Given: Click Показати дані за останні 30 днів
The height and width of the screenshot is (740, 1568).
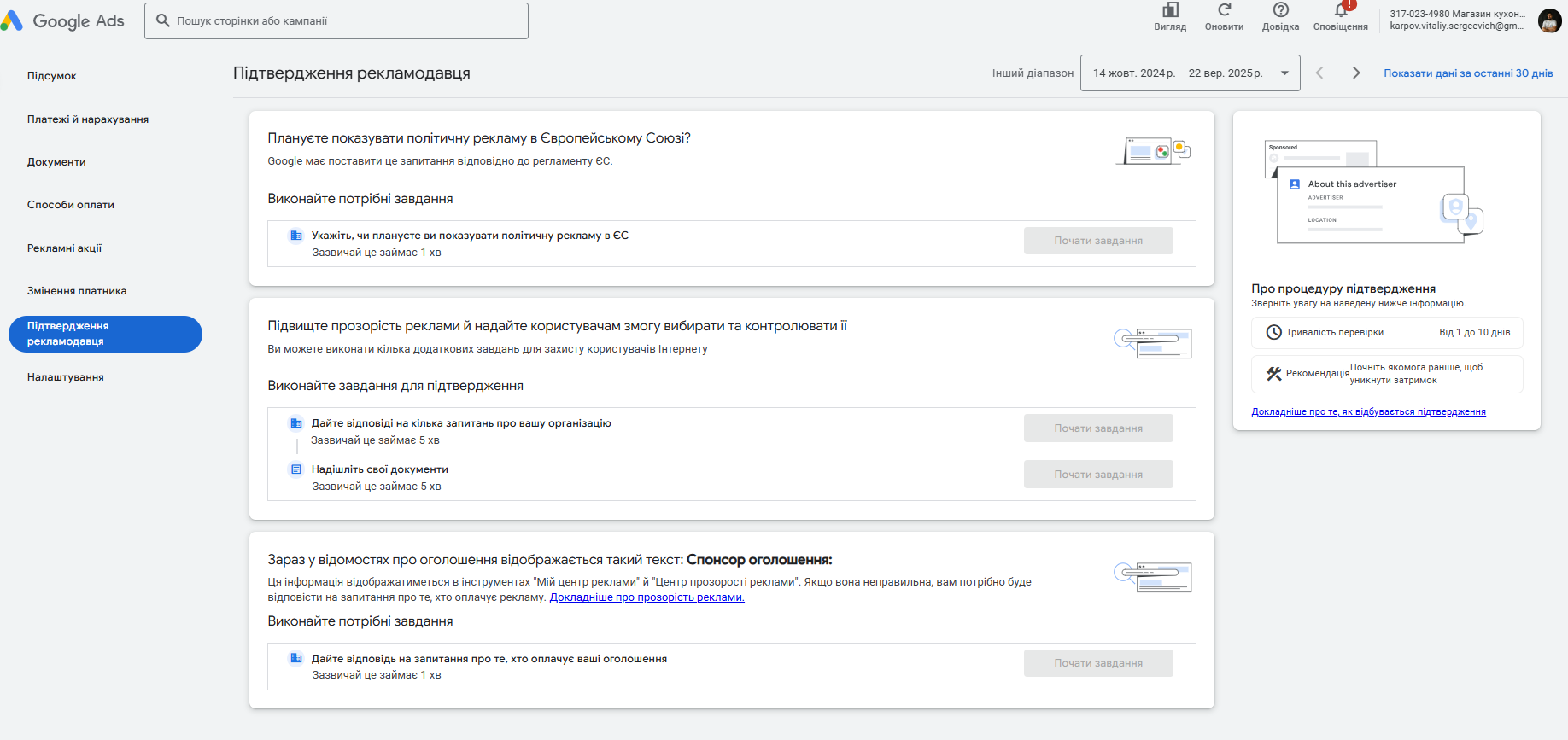Looking at the screenshot, I should (x=1468, y=73).
